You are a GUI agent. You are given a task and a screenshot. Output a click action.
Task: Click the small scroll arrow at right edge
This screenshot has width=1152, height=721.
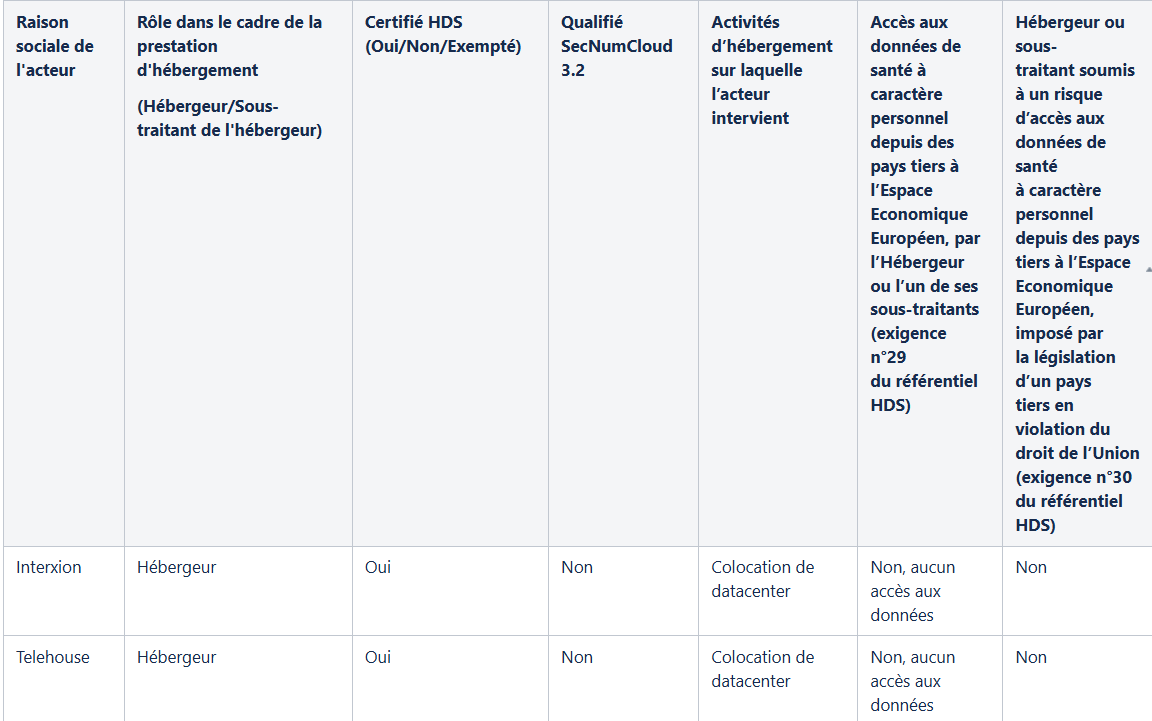[x=1148, y=270]
